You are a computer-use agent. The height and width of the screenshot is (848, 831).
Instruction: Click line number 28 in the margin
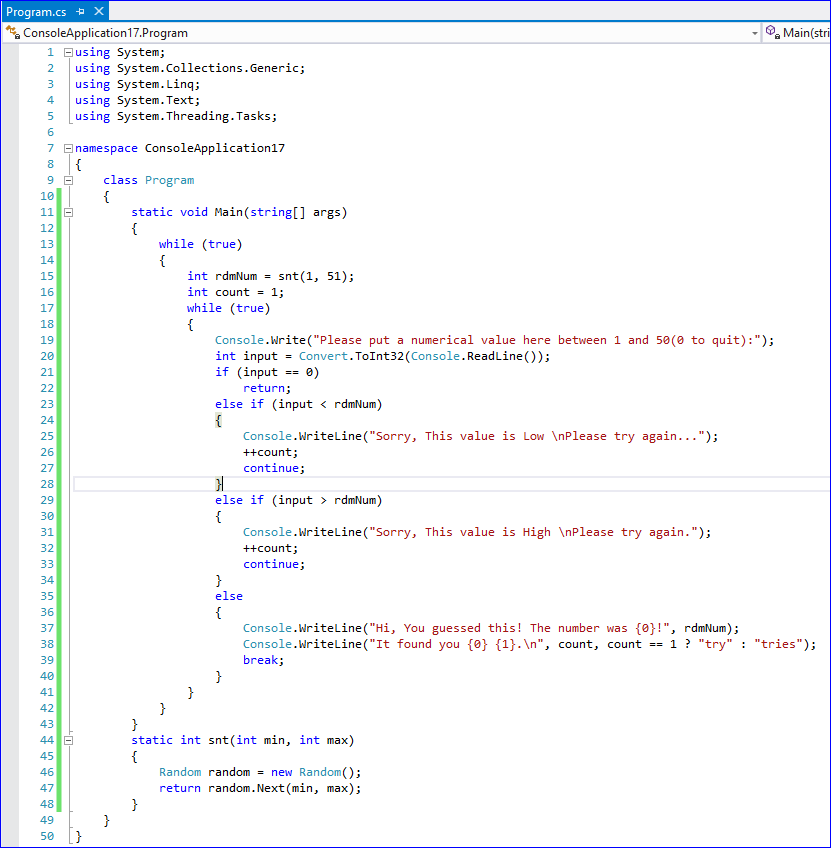click(x=47, y=484)
